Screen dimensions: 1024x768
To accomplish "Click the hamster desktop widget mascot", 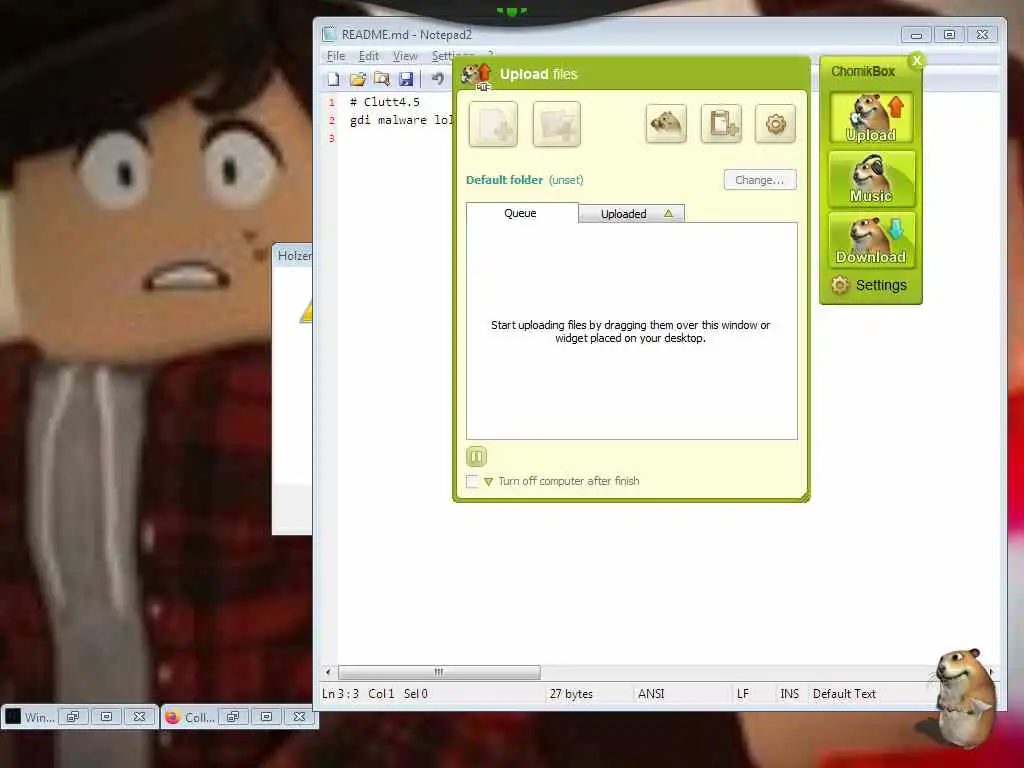I will tap(964, 697).
